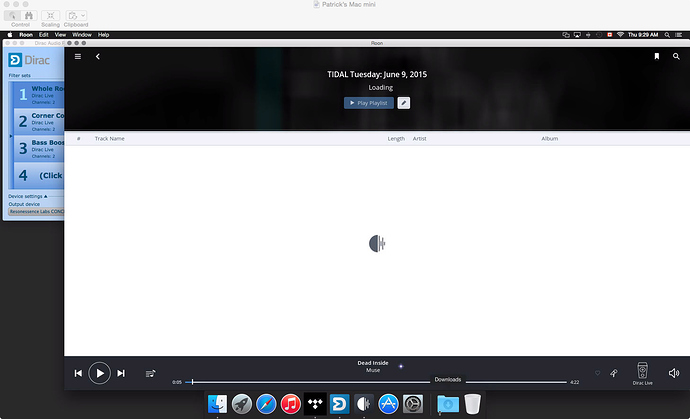Screen dimensions: 690x419
Task: Open the View menu
Action: tap(60, 35)
